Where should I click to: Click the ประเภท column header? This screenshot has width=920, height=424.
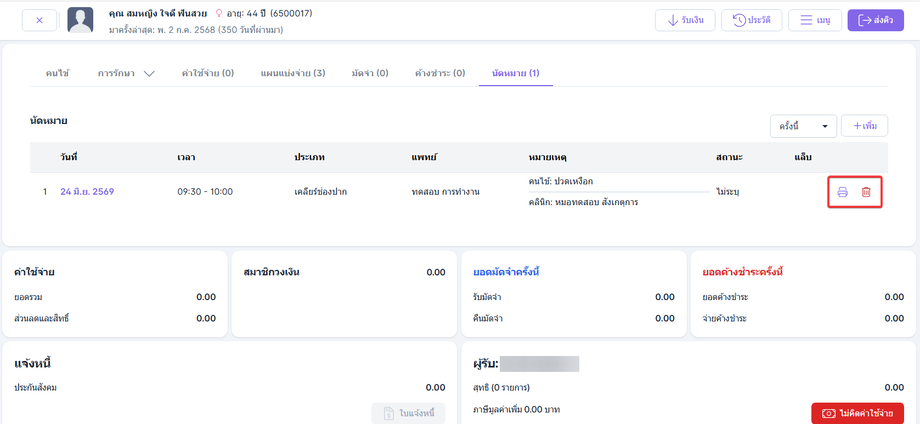tap(310, 157)
